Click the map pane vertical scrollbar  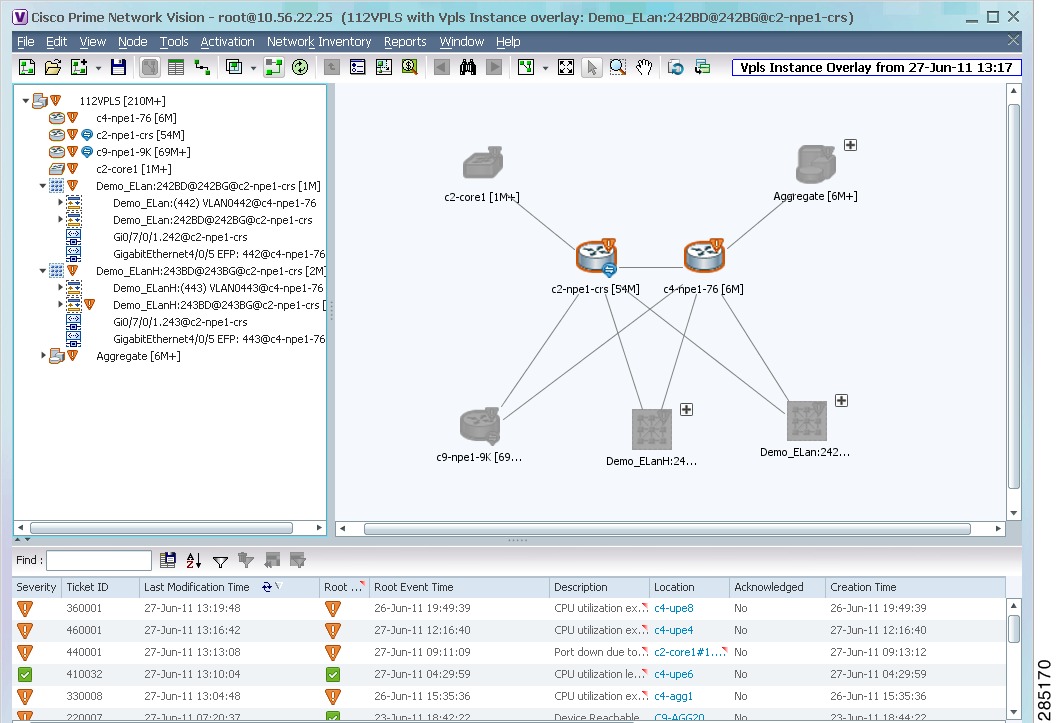(1014, 296)
